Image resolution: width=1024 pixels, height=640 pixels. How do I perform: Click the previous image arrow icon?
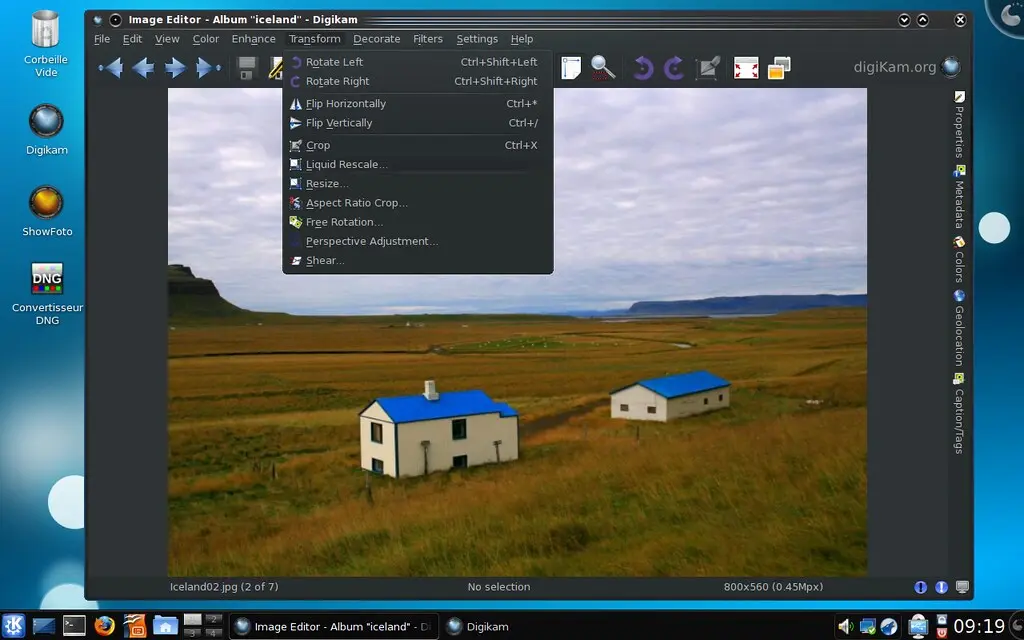point(143,68)
